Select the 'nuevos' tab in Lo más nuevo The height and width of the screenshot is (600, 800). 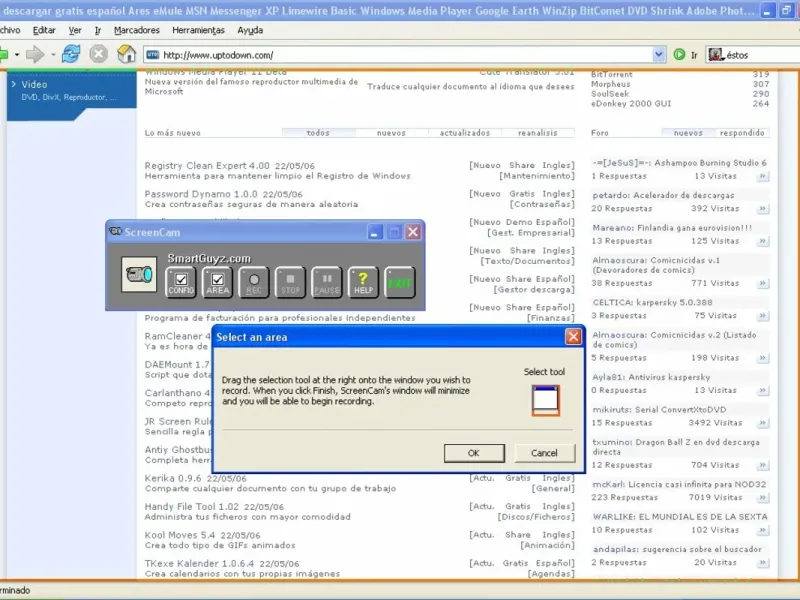391,133
